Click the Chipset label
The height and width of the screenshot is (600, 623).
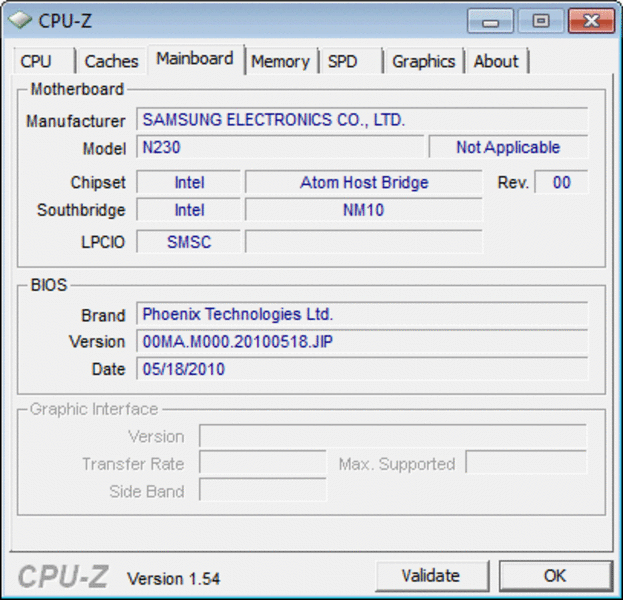98,183
